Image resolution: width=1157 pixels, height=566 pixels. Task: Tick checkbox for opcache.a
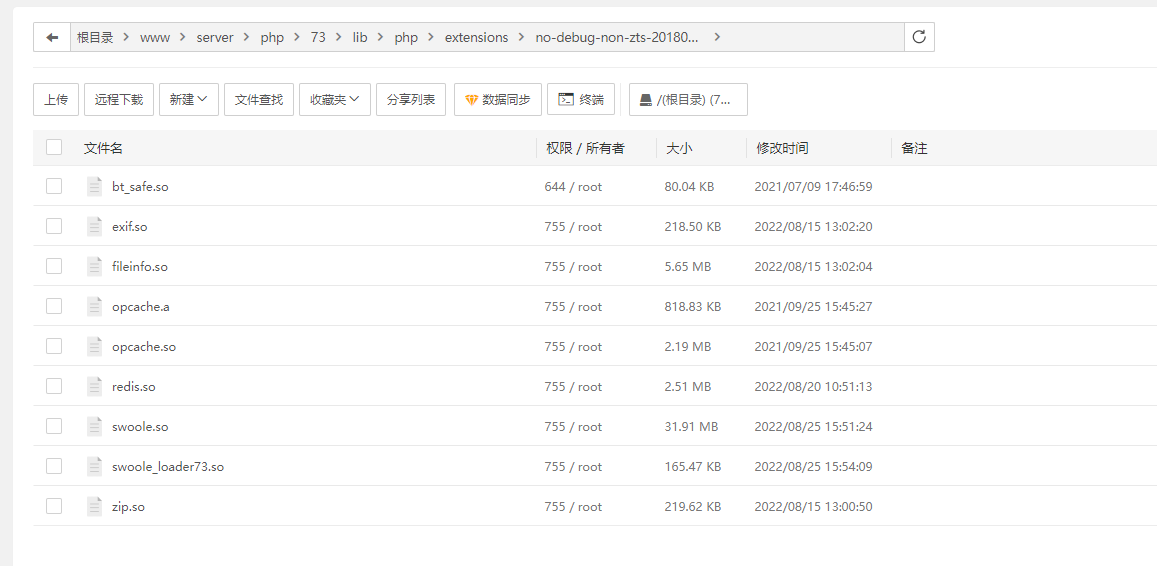click(x=54, y=306)
